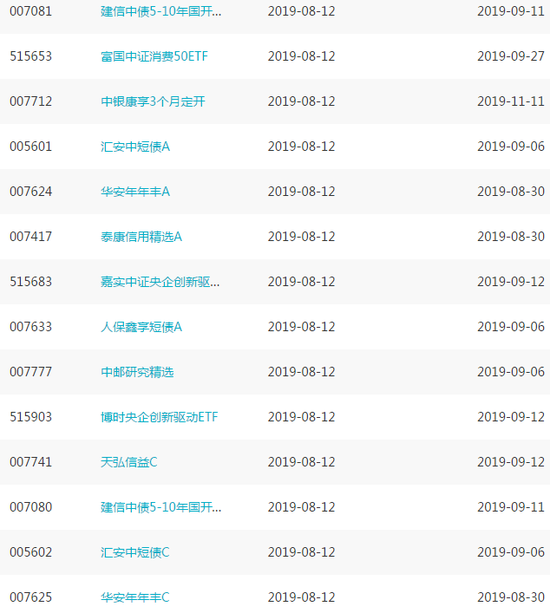550x613 pixels.
Task: Open fund link 富国中证消费50ETF
Action: tap(154, 57)
